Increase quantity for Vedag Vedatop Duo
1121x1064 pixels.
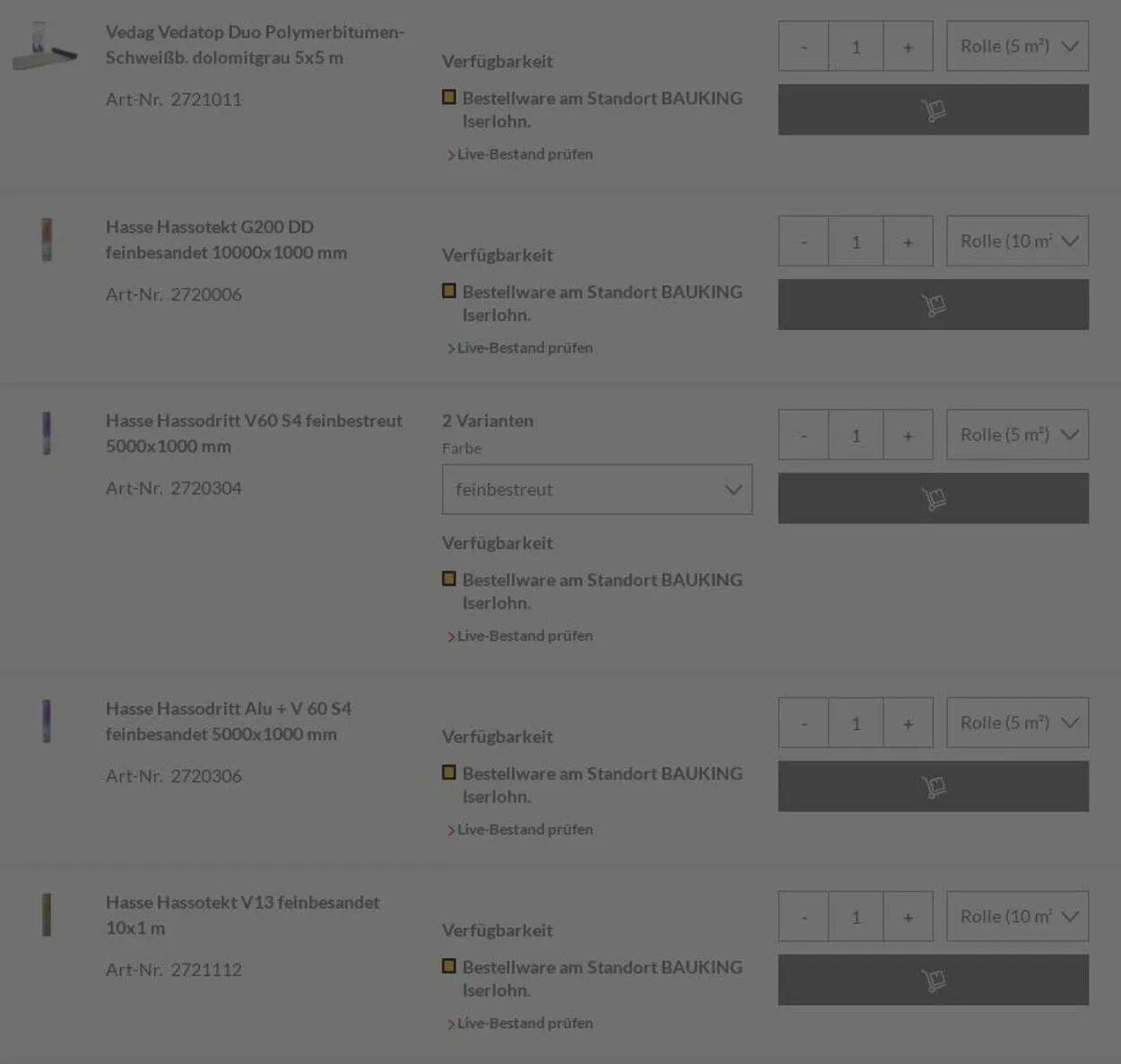tap(908, 47)
